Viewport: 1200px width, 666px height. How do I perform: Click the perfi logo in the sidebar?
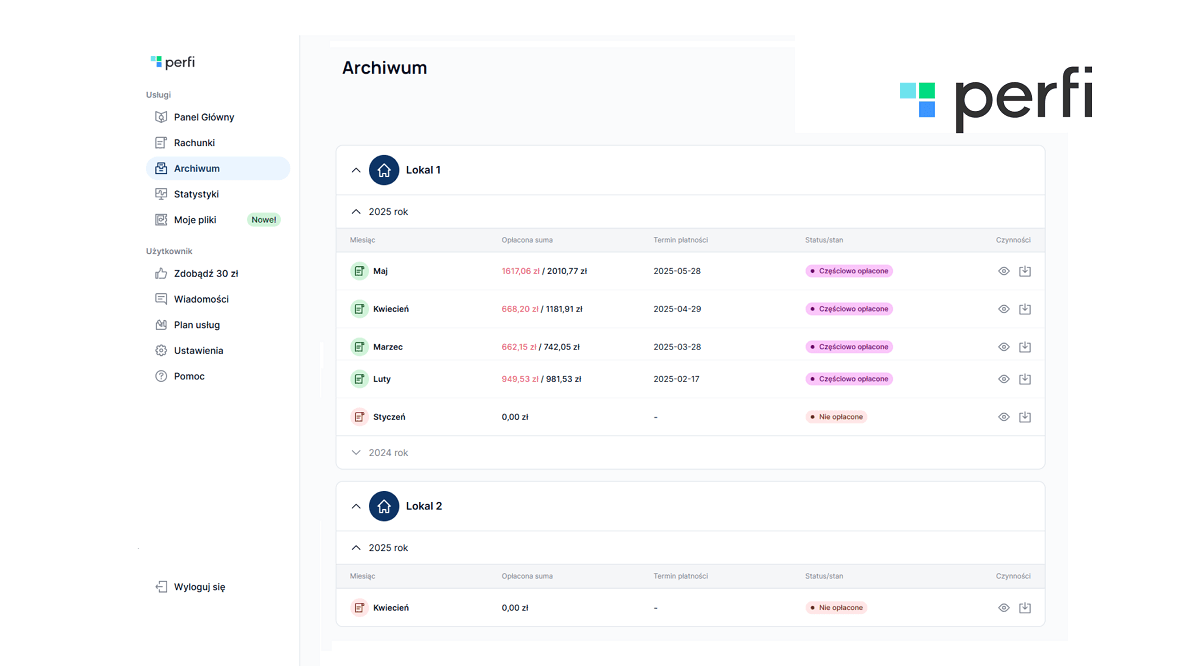coord(173,62)
